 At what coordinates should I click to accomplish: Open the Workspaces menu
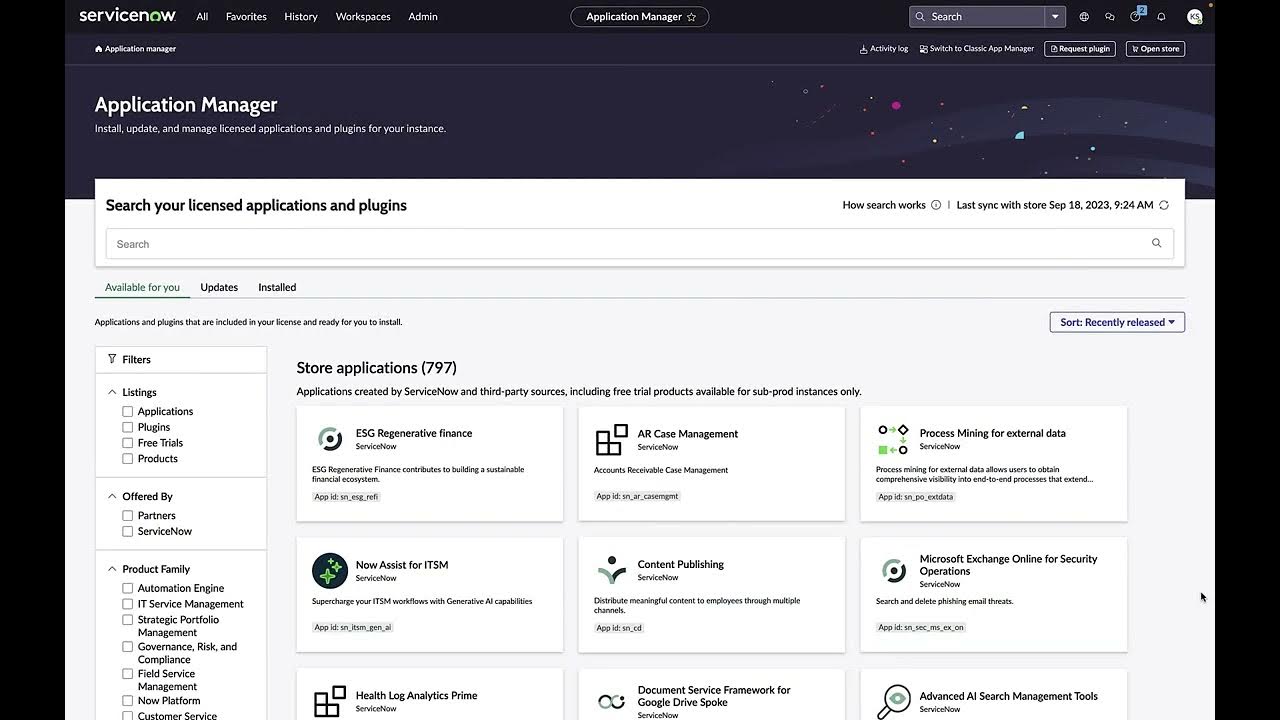point(364,17)
